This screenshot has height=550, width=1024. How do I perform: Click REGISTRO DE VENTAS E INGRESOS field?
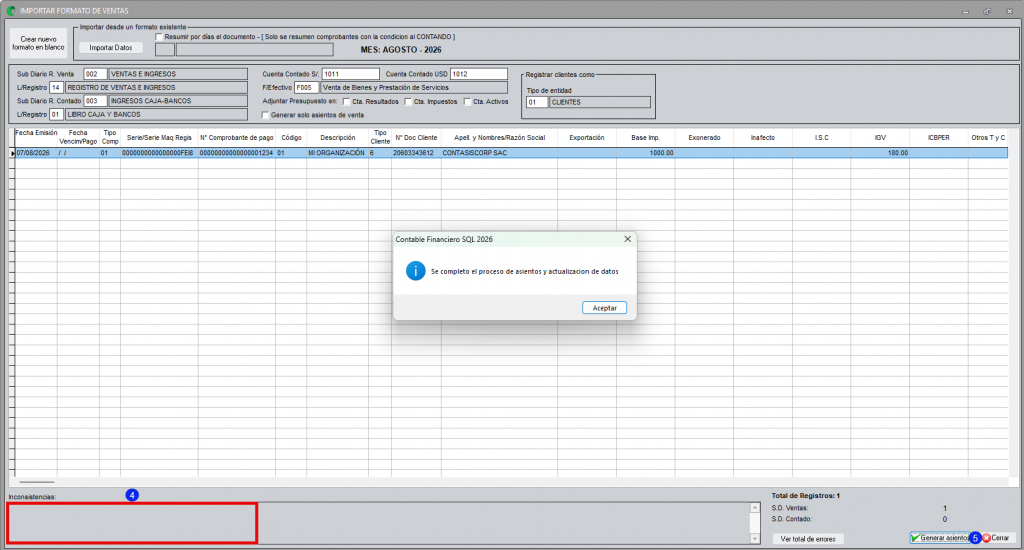157,88
